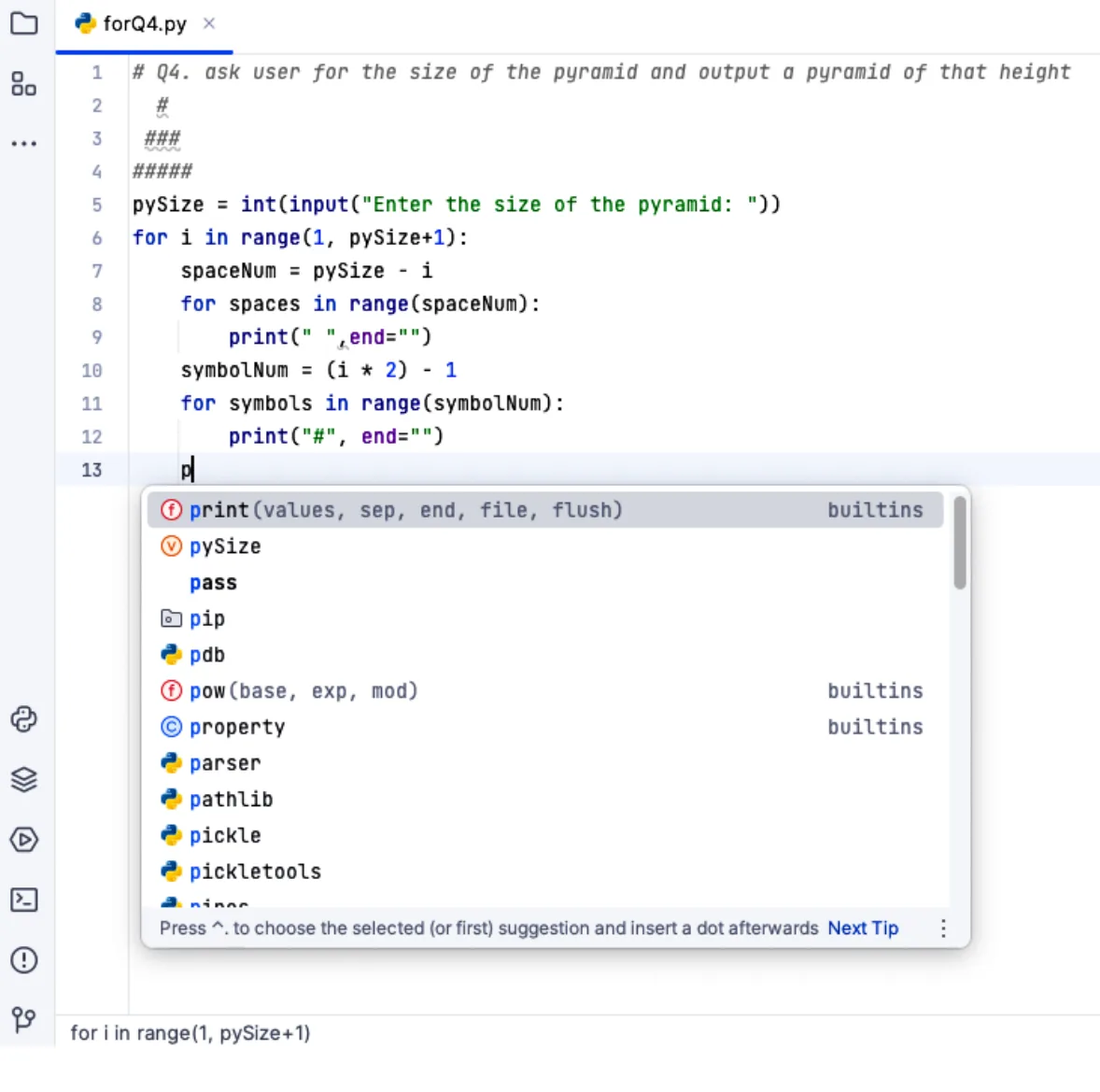Click line number 13 in gutter
This screenshot has height=1092, width=1100.
coord(92,470)
